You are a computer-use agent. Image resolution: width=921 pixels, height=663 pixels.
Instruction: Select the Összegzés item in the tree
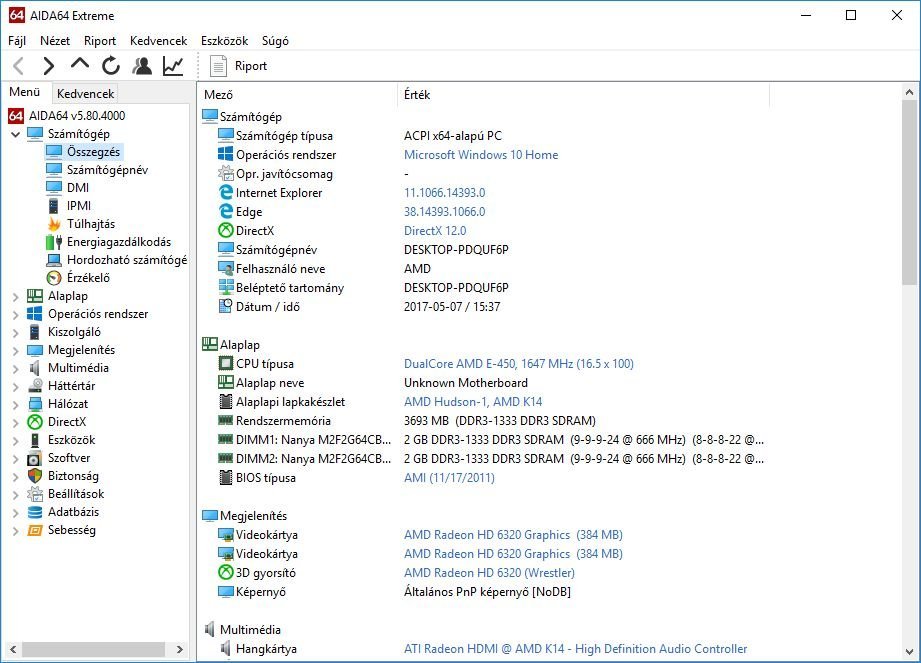[93, 152]
